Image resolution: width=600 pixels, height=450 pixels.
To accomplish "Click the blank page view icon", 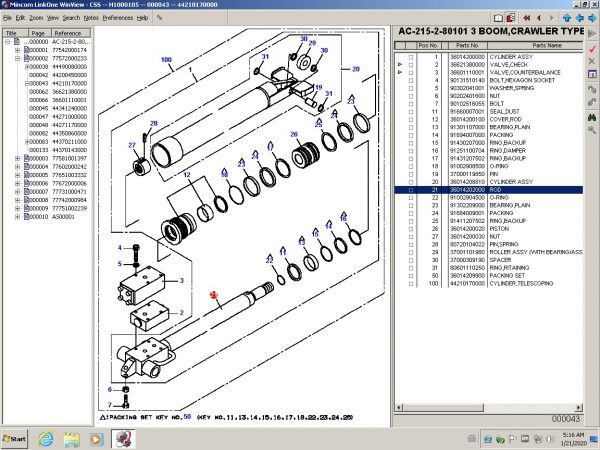I will [498, 18].
